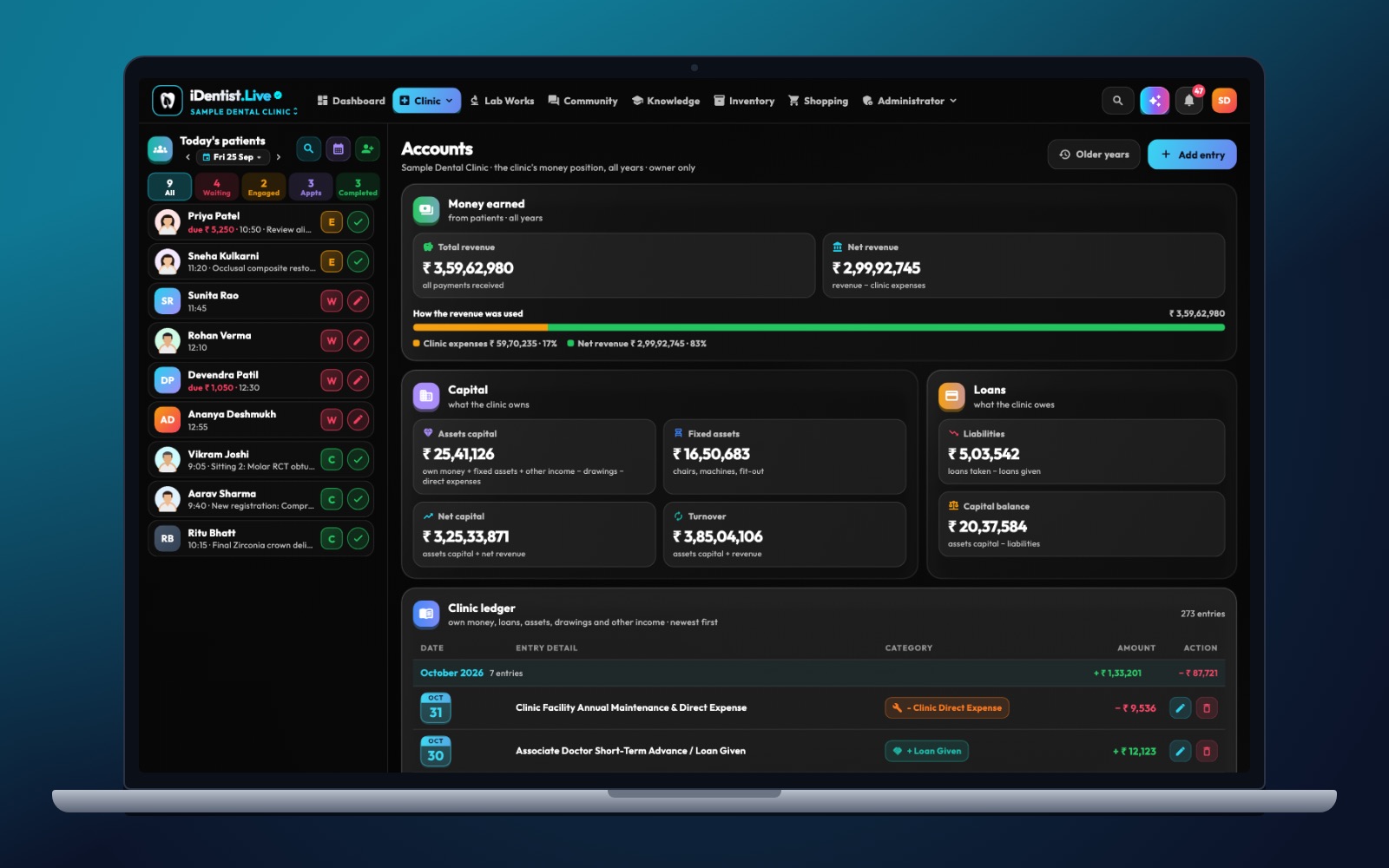Click the Add entry button
The image size is (1389, 868).
1192,155
